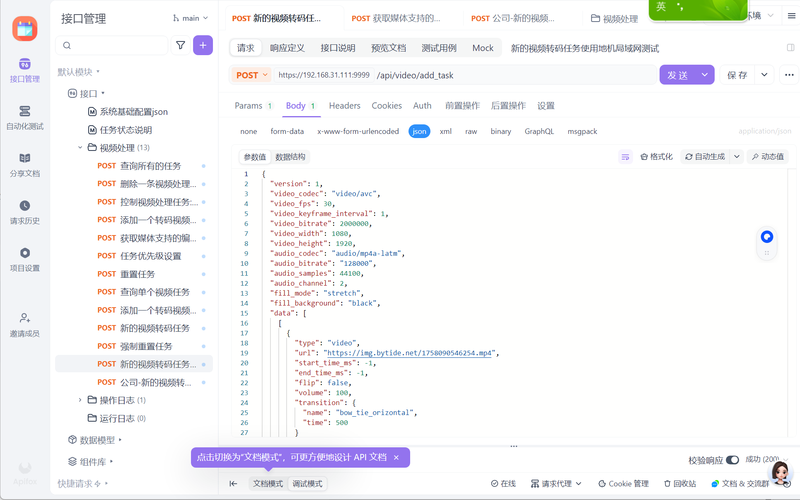
Task: Open the Headers tab
Action: pos(344,106)
